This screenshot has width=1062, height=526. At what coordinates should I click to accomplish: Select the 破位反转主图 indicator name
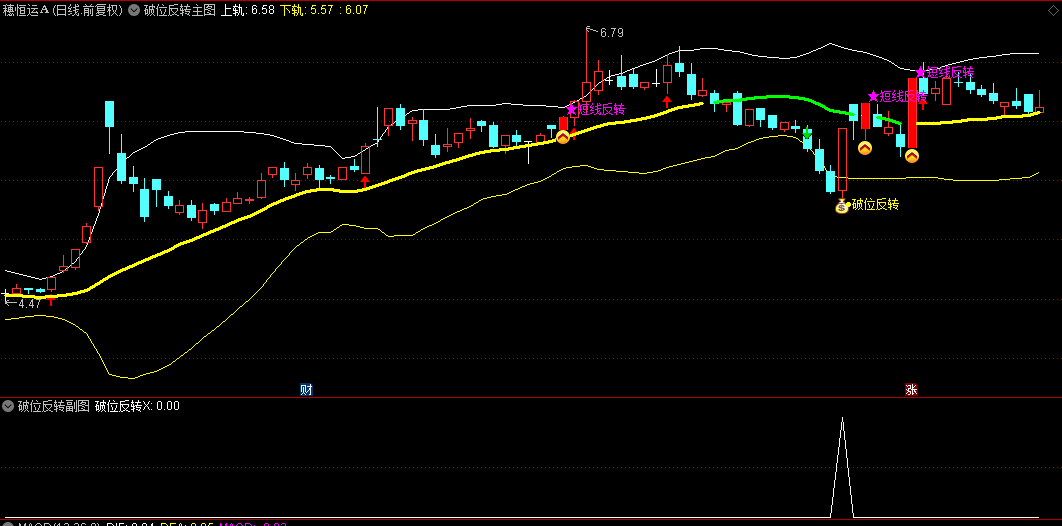click(x=179, y=10)
